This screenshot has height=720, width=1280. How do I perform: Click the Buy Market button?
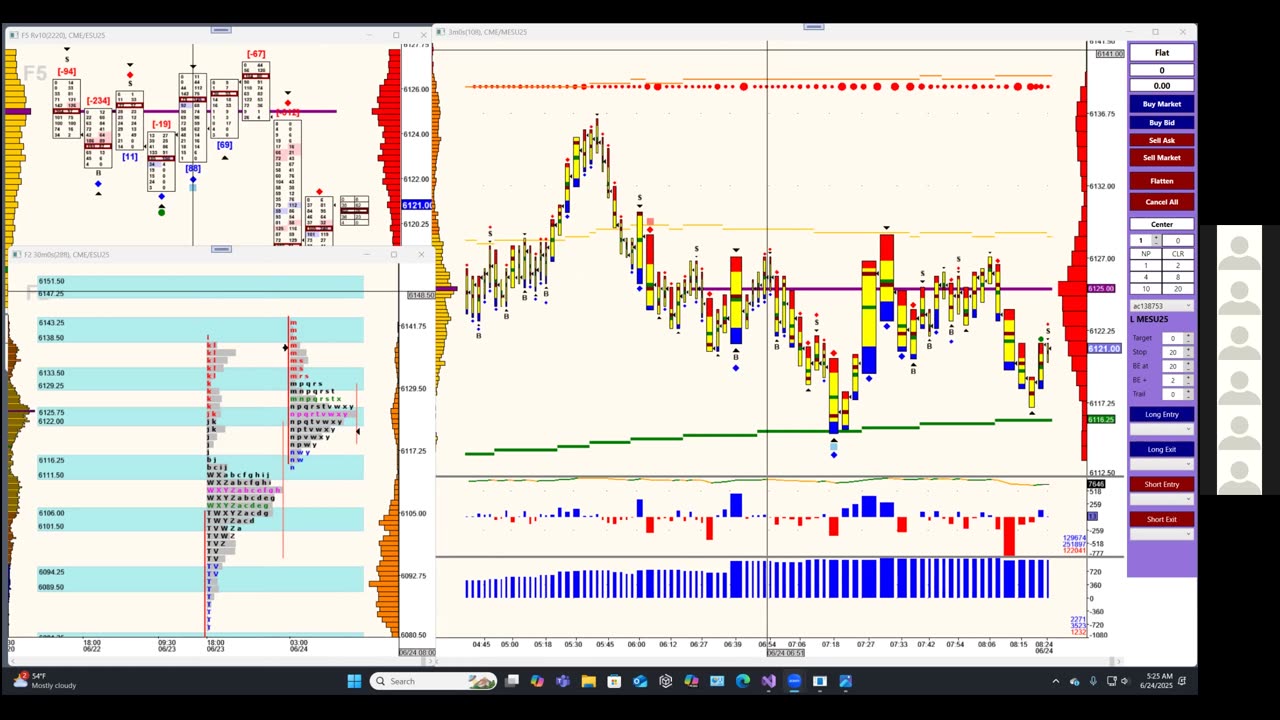coord(1162,104)
